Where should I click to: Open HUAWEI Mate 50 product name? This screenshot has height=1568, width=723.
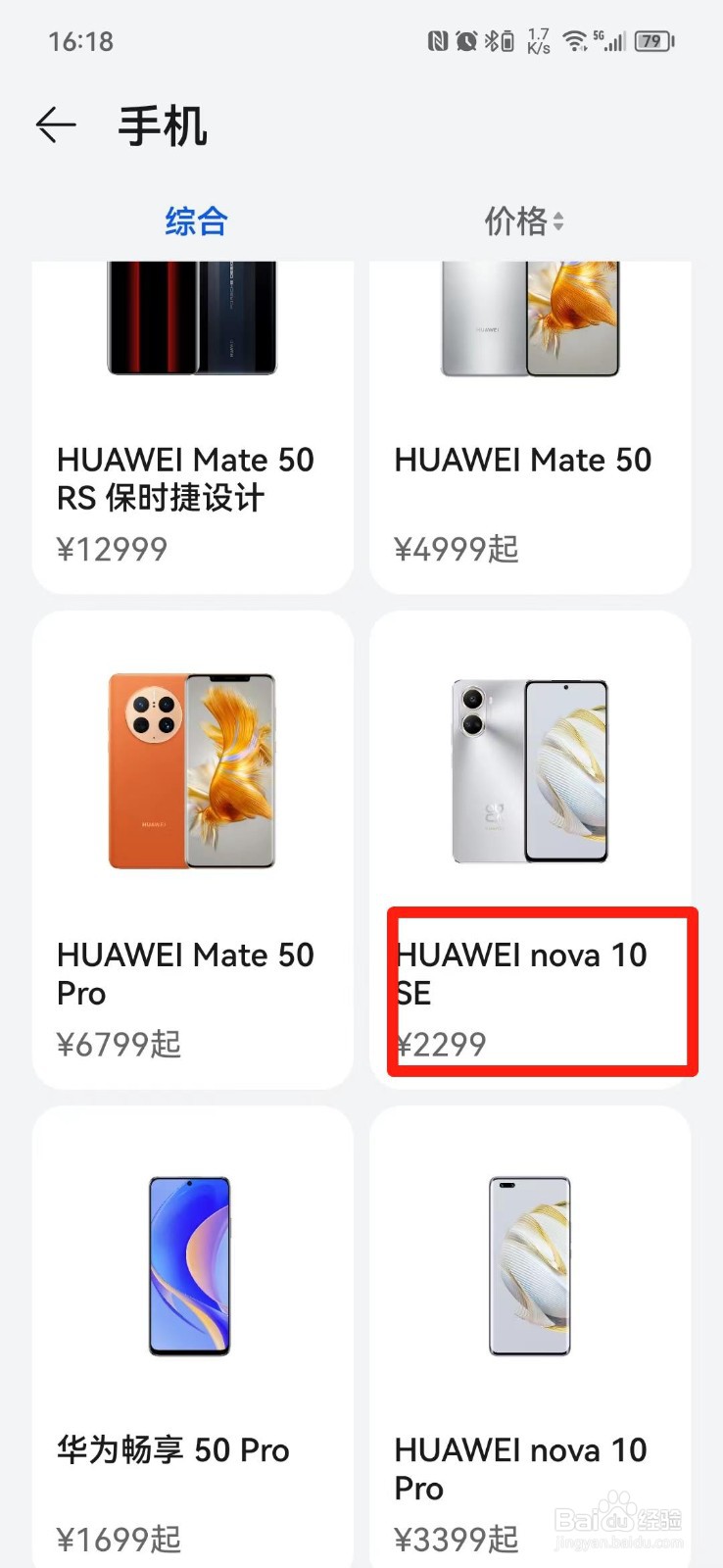[x=522, y=460]
